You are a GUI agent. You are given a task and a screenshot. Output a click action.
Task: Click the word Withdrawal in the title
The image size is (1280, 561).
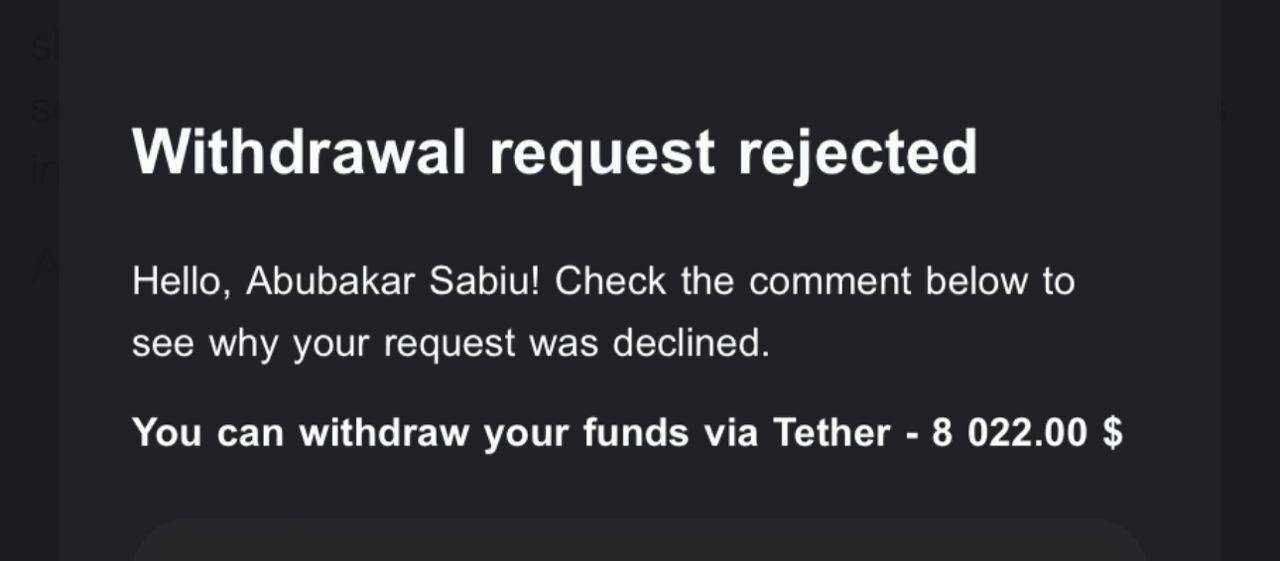[299, 152]
